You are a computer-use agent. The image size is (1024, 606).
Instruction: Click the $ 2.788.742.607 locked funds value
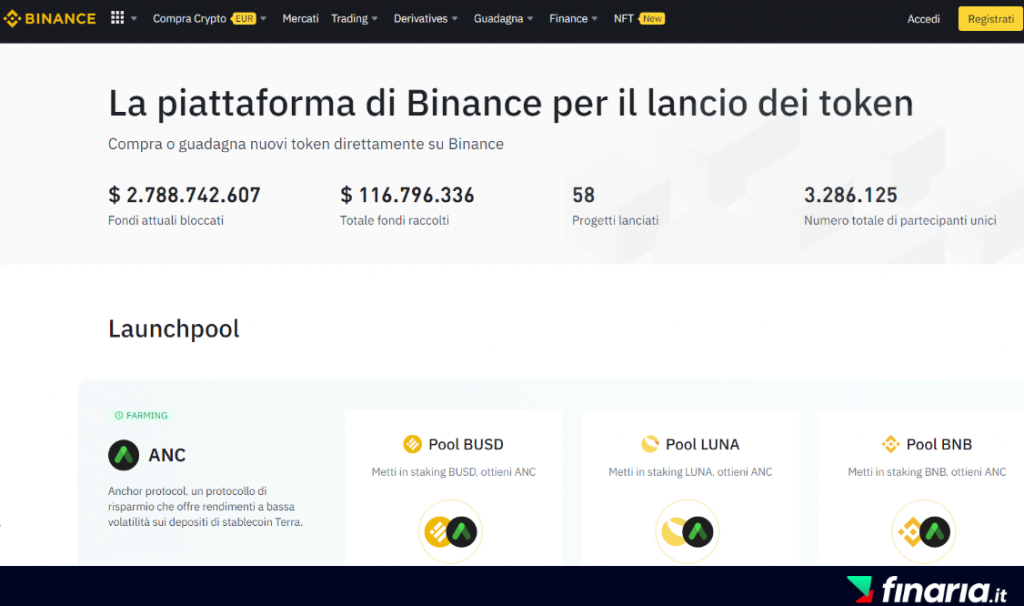click(x=184, y=195)
